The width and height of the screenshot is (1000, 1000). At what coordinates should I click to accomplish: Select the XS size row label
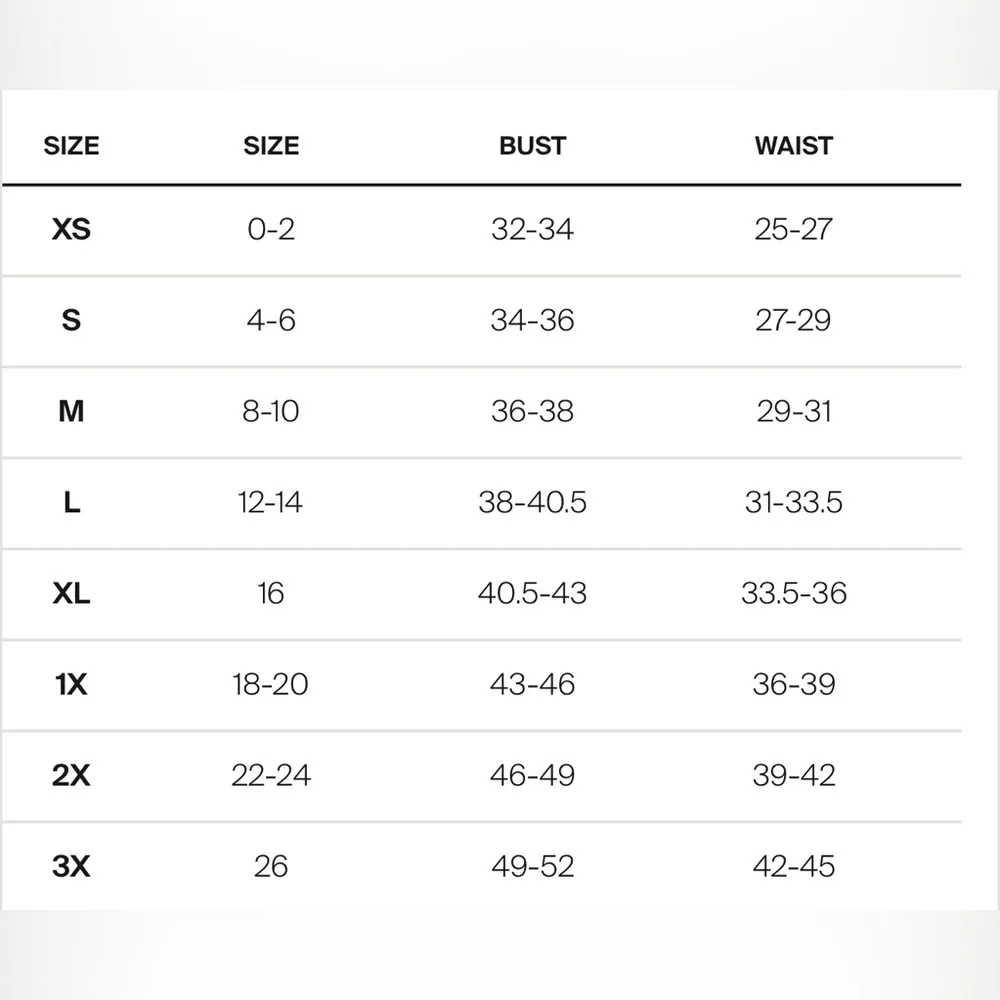click(x=71, y=229)
